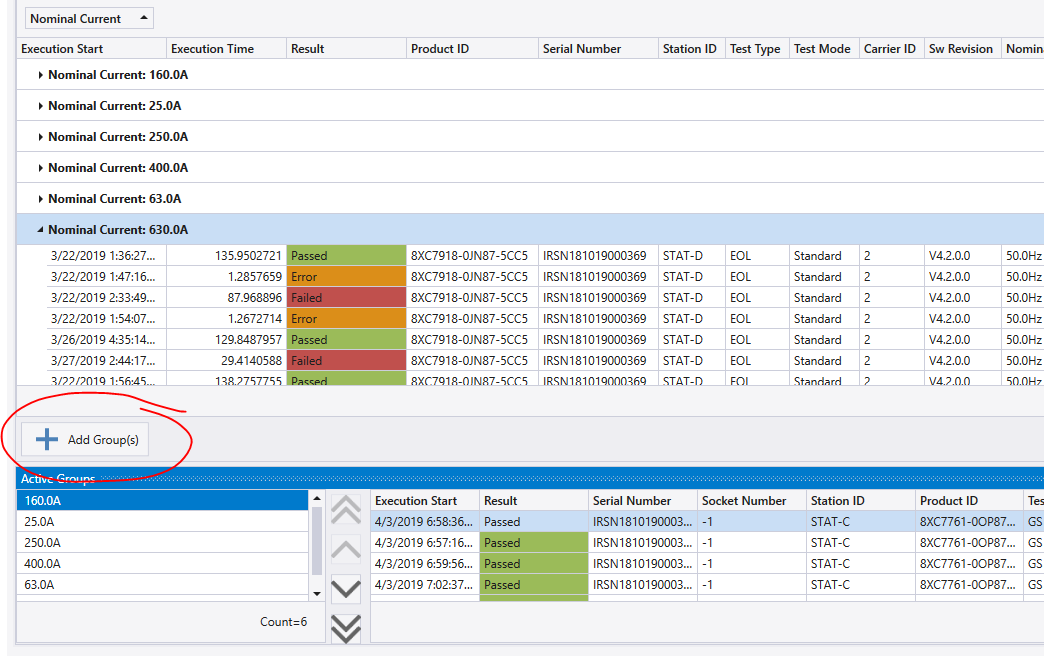Screen dimensions: 1044x656
Task: Click the move down single chevron icon
Action: [x=346, y=589]
